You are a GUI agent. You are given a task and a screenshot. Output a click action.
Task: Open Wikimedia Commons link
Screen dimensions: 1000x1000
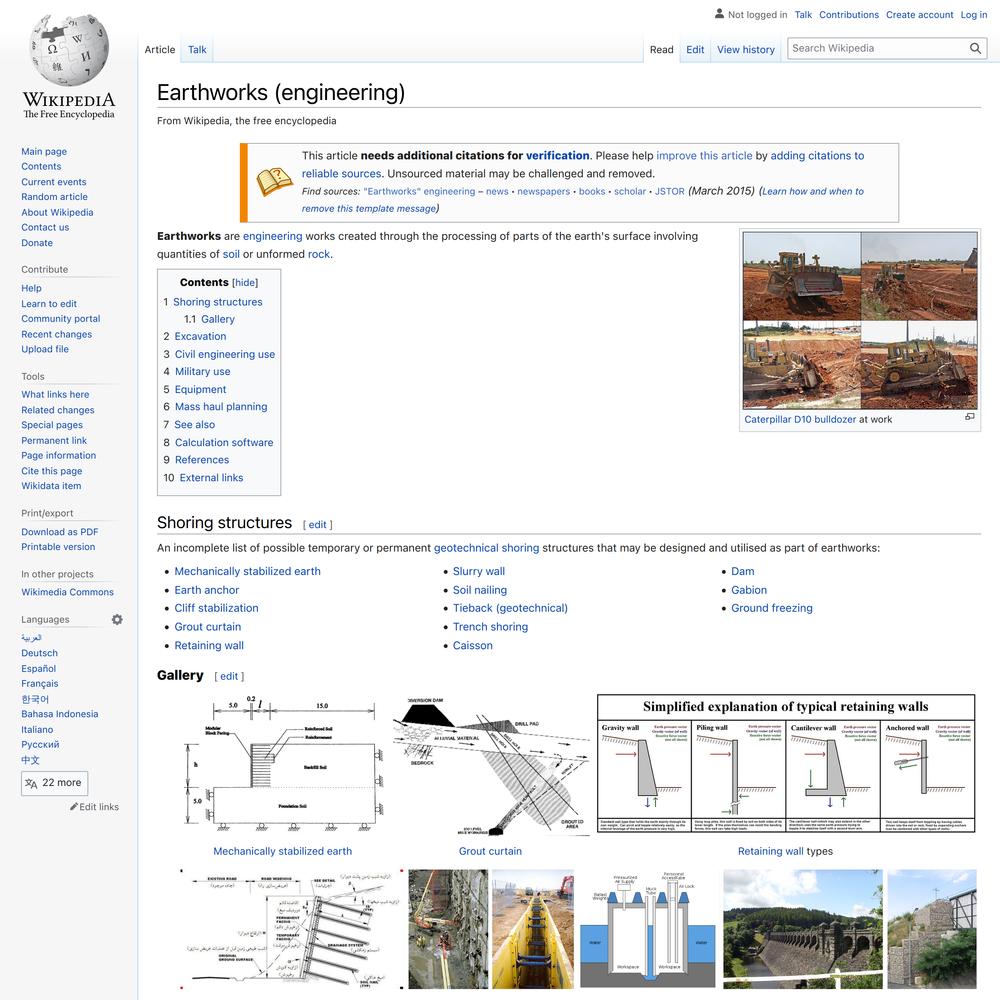pos(67,592)
